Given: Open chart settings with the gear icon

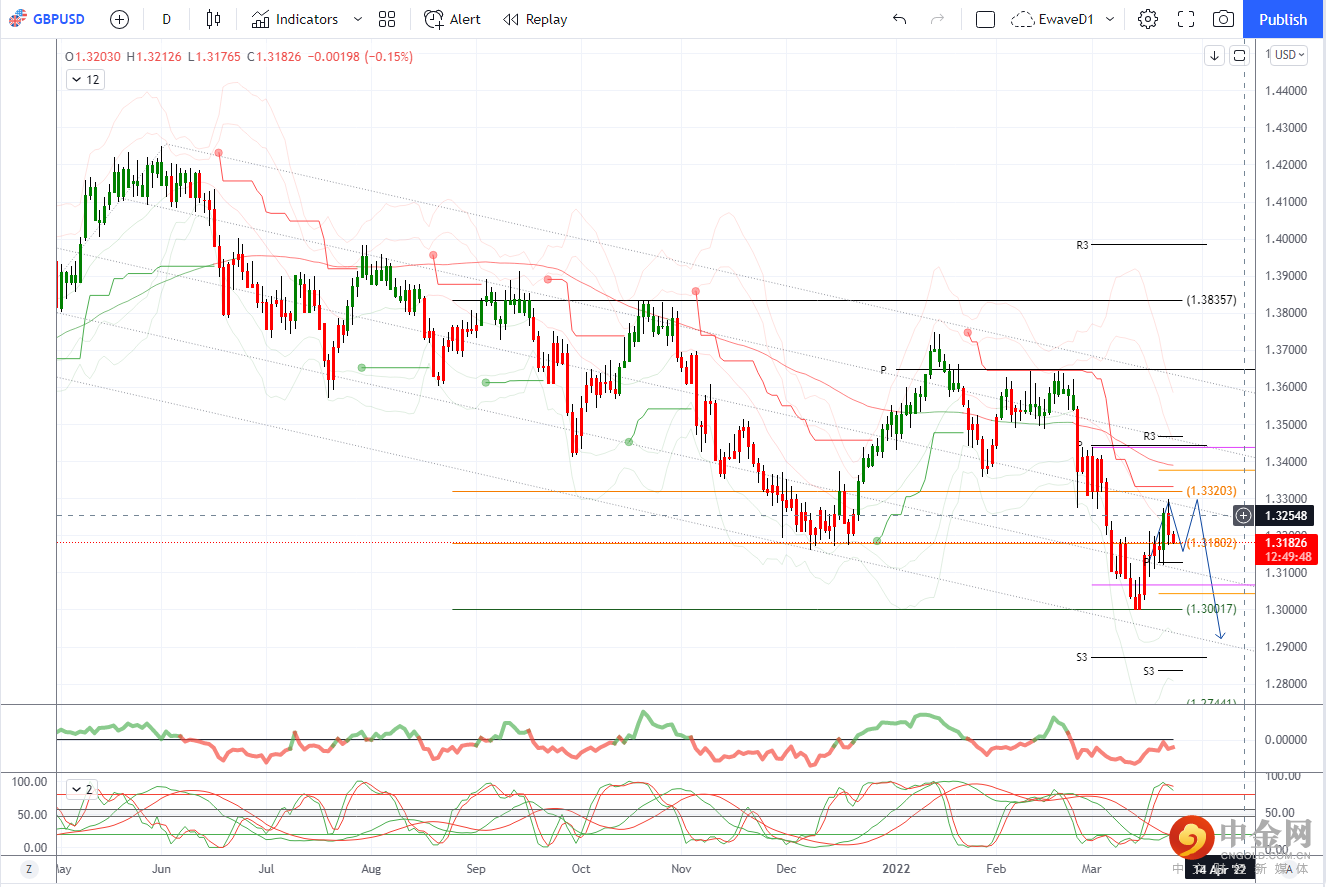Looking at the screenshot, I should click(1148, 19).
